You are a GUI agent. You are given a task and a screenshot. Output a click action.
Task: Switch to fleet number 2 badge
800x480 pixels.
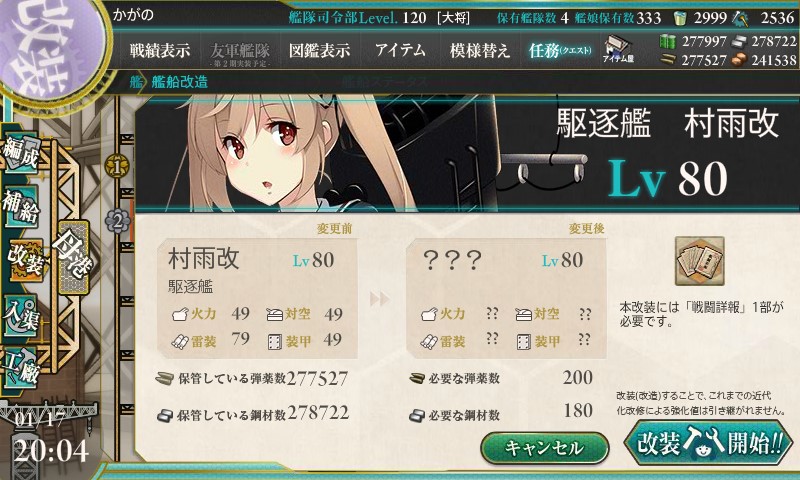117,221
